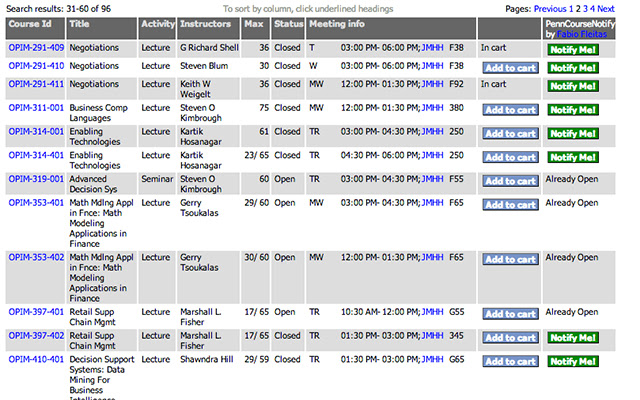The width and height of the screenshot is (640, 400).
Task: Add OPIM-291-410 Negotiations to cart
Action: pyautogui.click(x=509, y=68)
